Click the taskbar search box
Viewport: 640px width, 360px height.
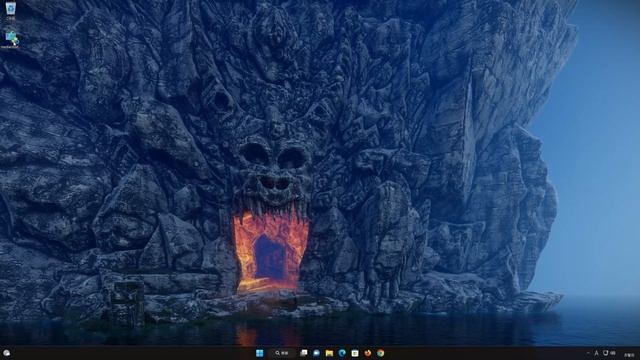282,353
